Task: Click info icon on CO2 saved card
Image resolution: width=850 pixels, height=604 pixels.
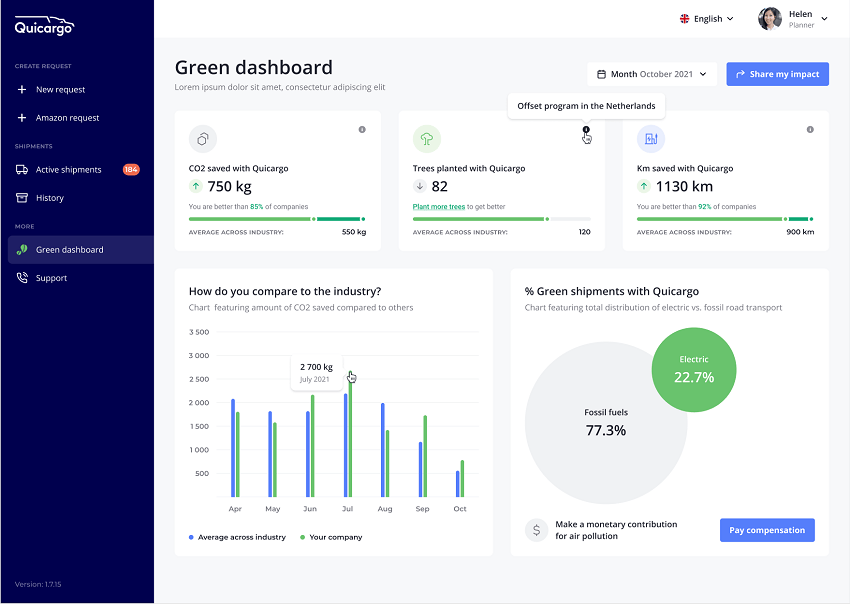Action: pyautogui.click(x=362, y=129)
